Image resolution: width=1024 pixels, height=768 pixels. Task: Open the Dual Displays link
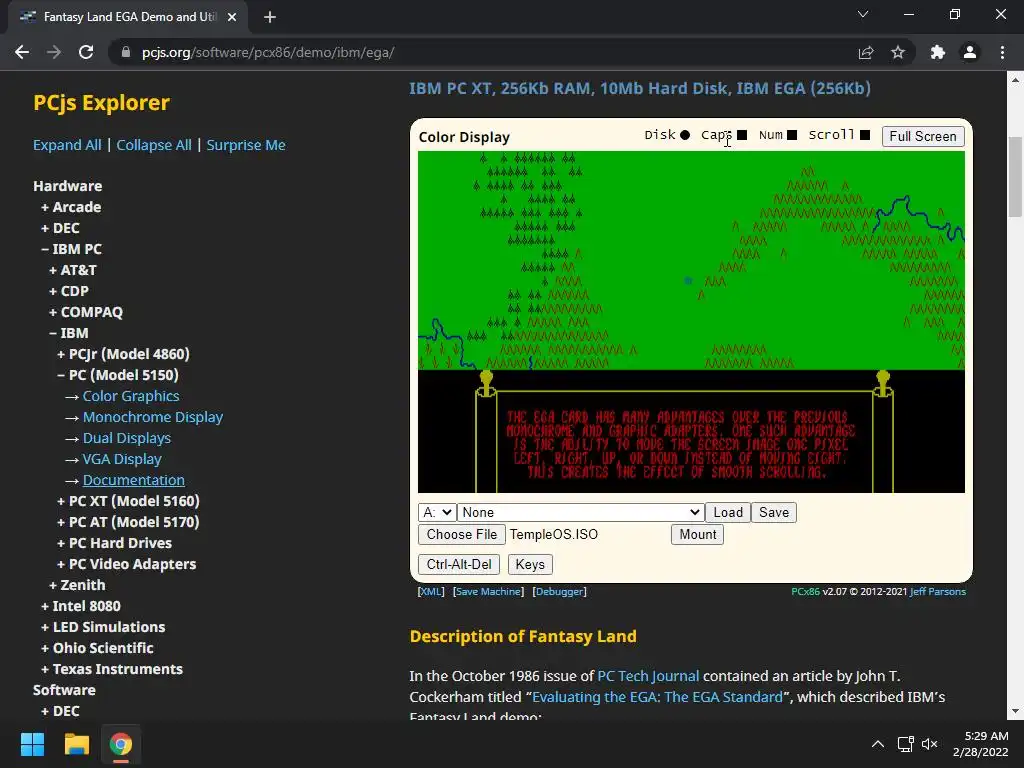[127, 438]
